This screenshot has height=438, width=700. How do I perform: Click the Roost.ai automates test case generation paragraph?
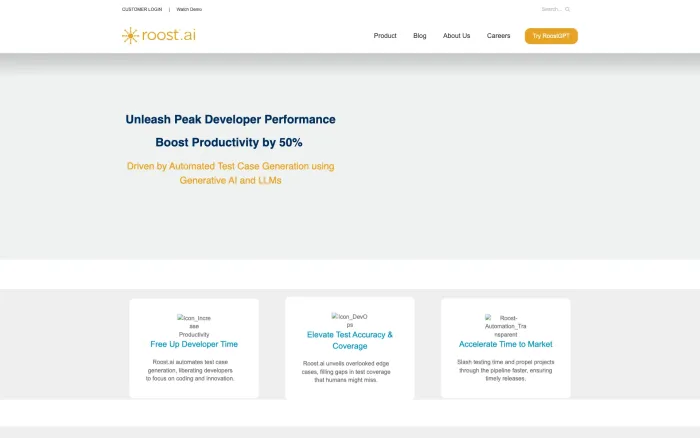(190, 370)
